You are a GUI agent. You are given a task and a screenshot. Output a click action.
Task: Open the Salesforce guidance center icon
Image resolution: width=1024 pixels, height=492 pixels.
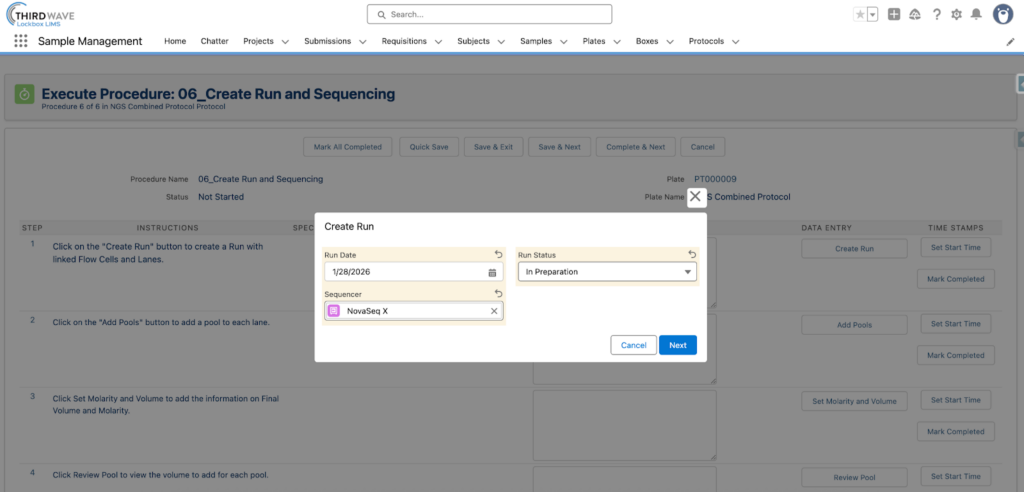tap(915, 14)
